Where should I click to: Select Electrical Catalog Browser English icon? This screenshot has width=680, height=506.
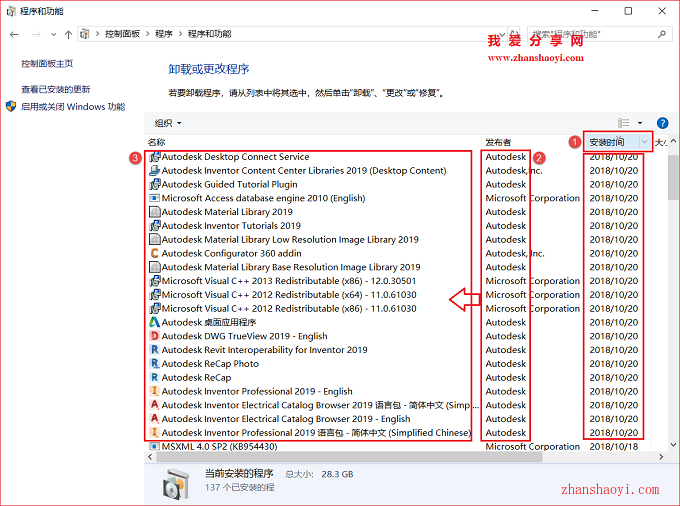(x=154, y=419)
